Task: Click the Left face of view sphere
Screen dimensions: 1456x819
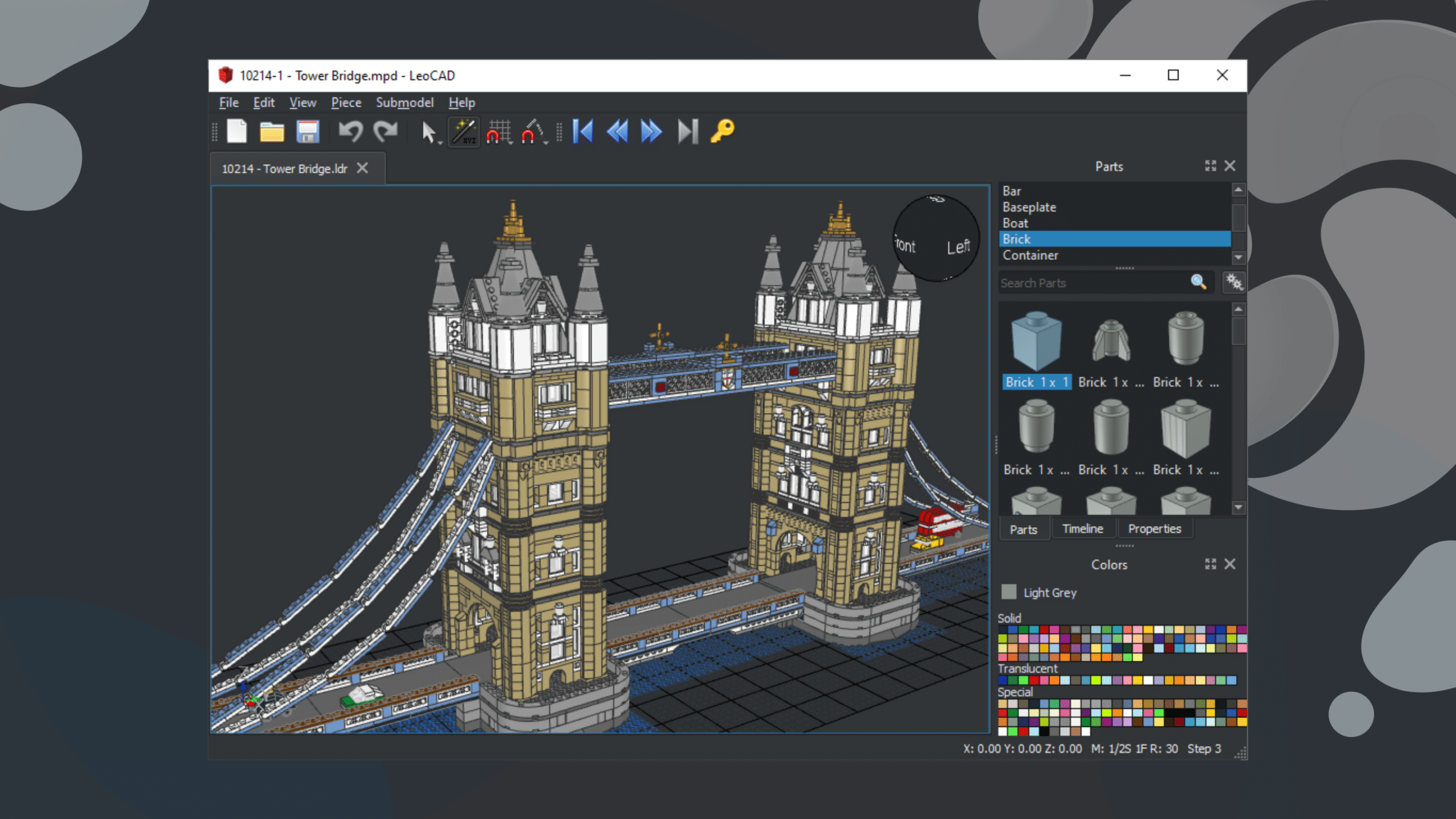Action: 958,247
